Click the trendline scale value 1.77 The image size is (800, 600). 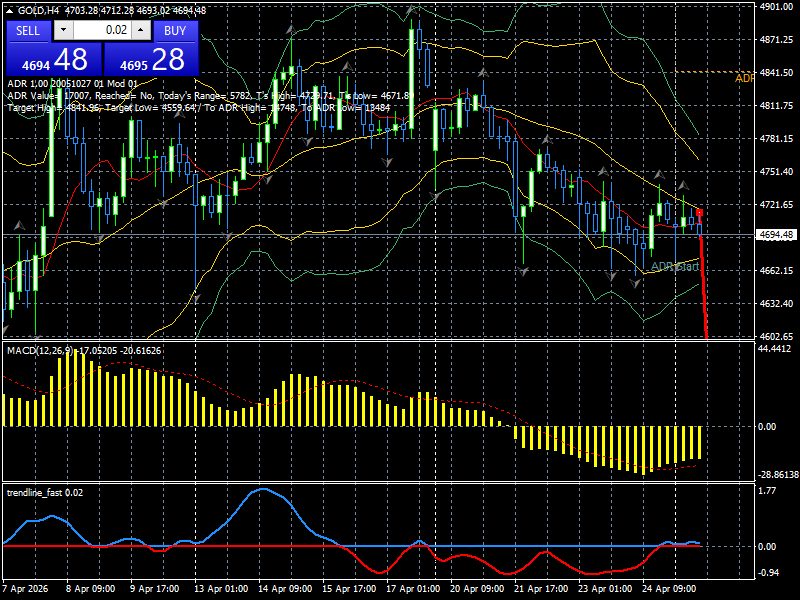pos(767,490)
